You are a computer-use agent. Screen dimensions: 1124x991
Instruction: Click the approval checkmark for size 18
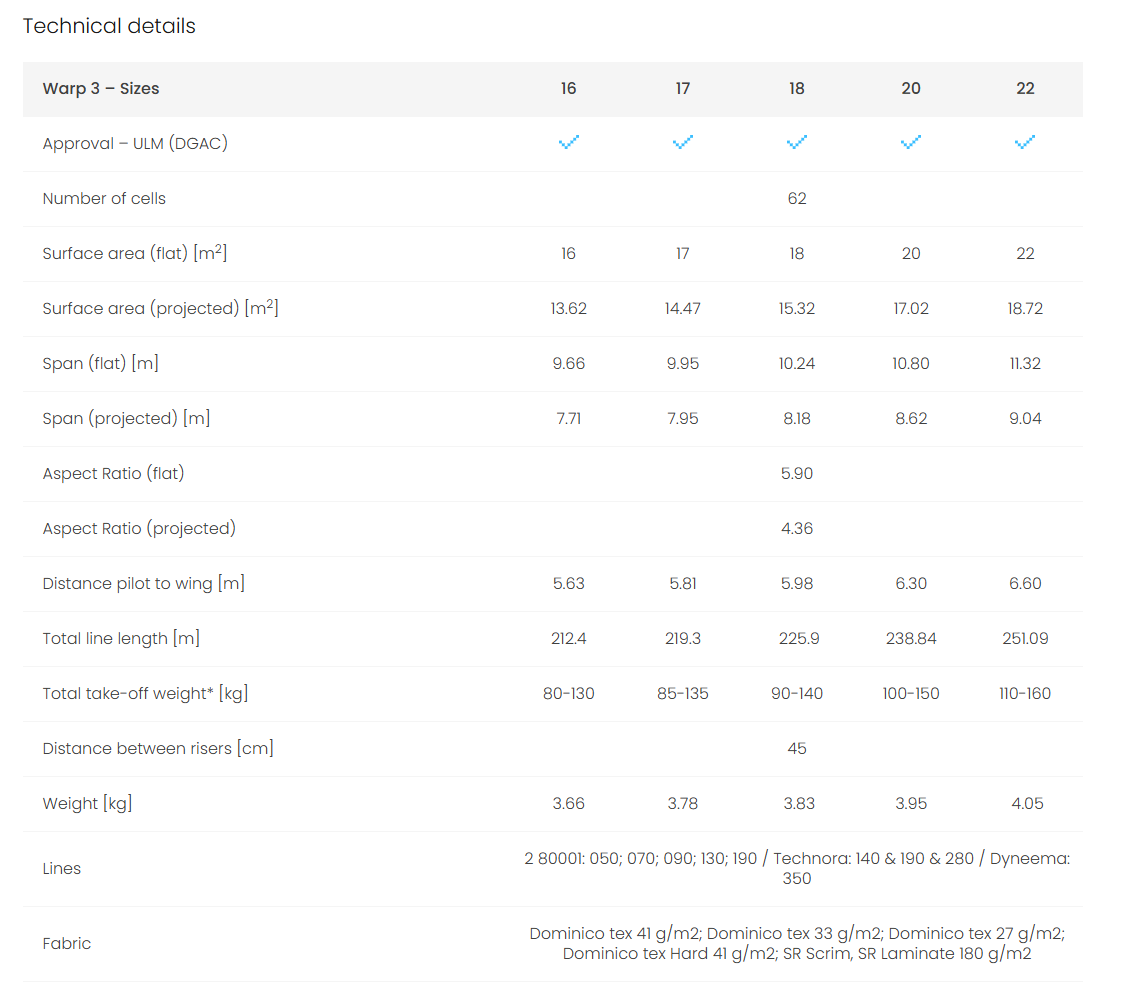pos(797,143)
